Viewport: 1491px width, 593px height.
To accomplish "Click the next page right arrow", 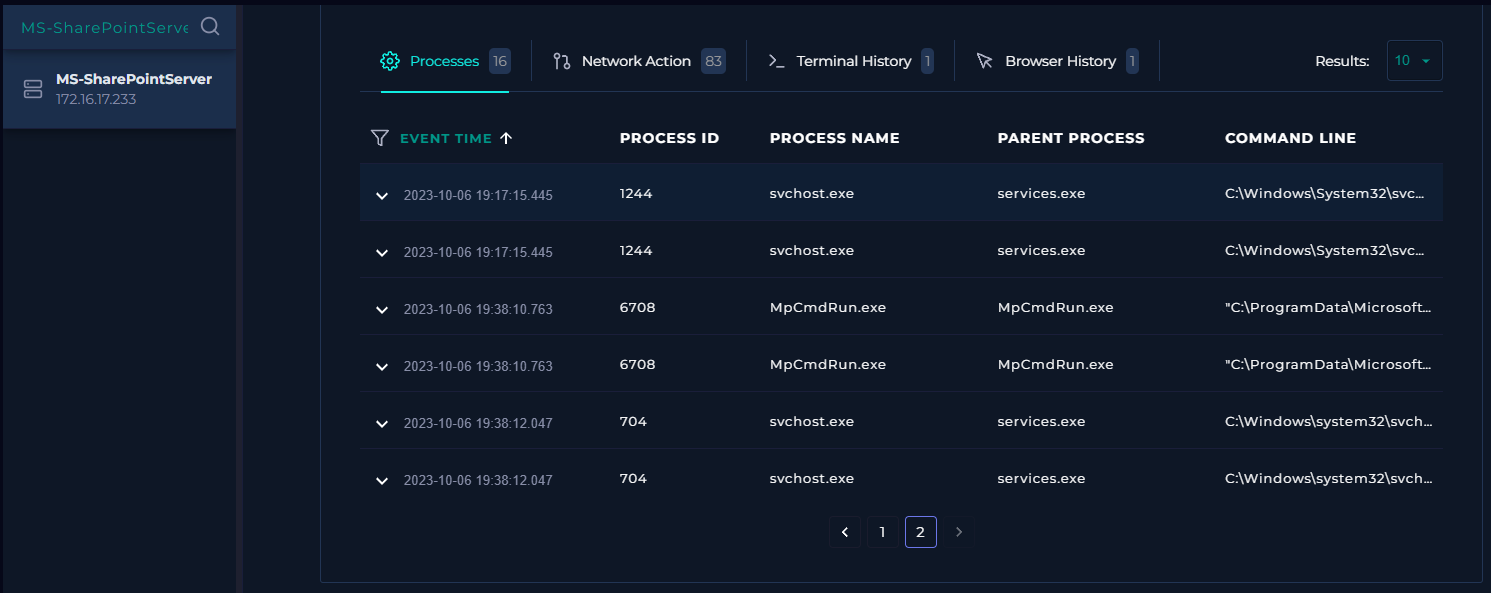I will 959,532.
